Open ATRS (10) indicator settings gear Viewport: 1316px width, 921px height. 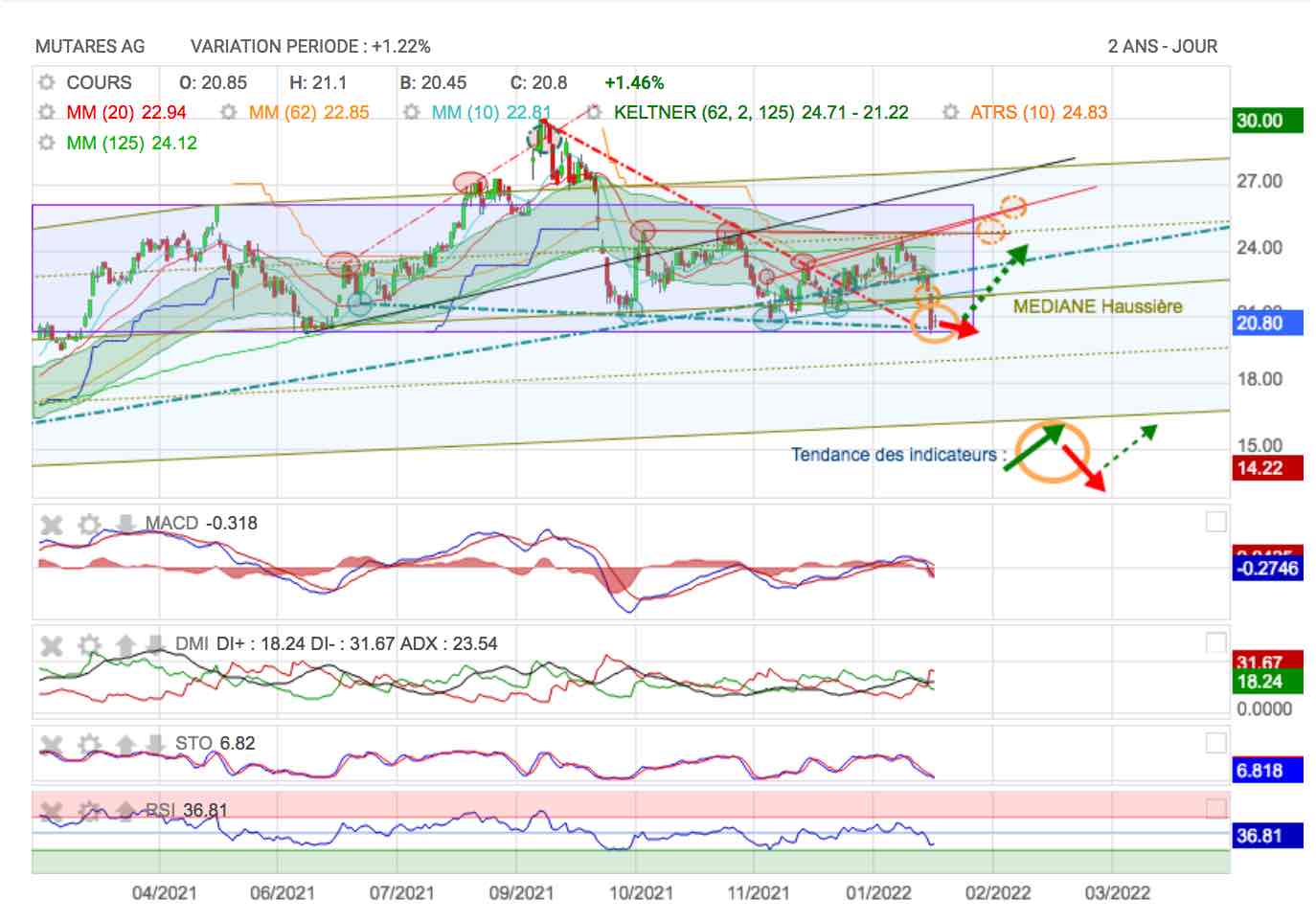[x=950, y=112]
